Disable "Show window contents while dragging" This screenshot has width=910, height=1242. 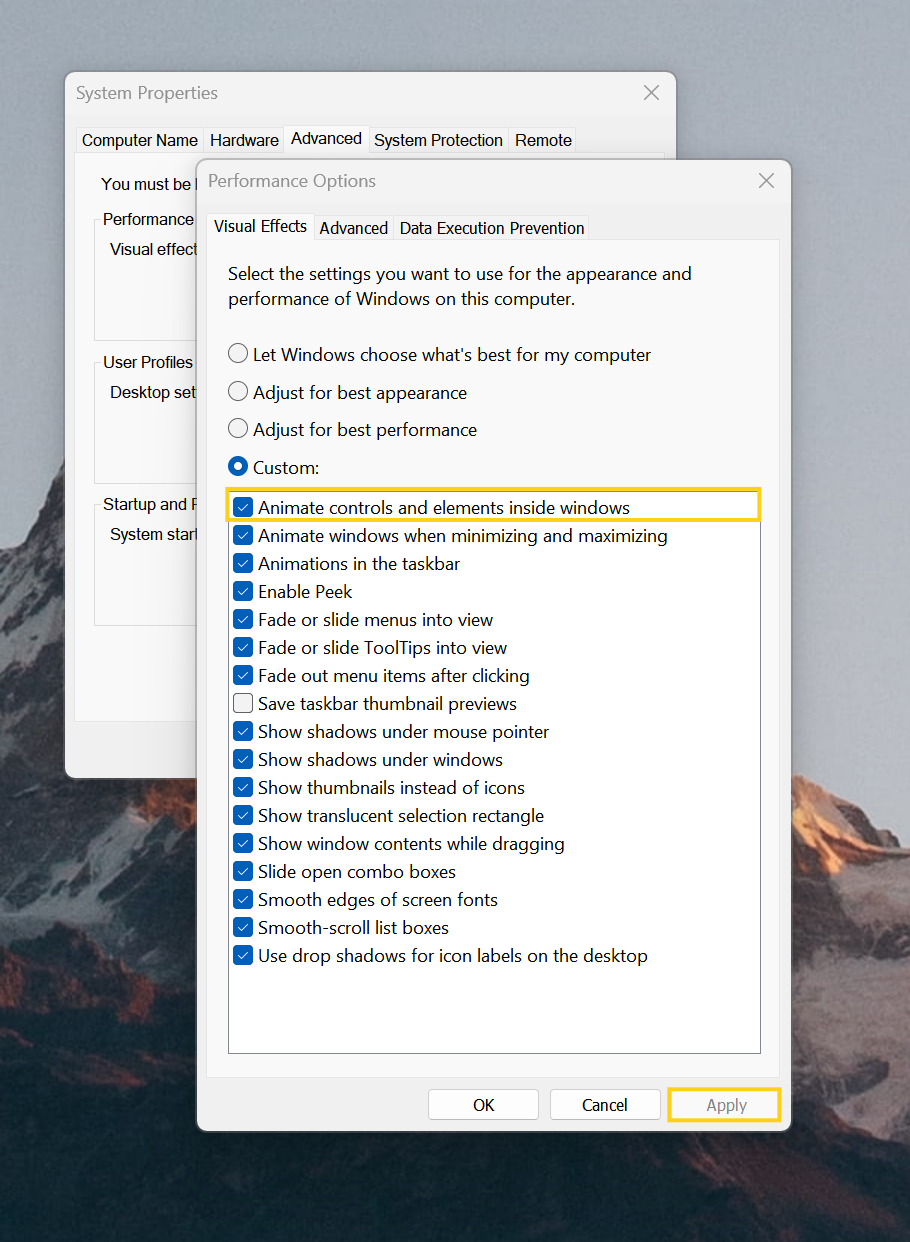click(x=242, y=843)
